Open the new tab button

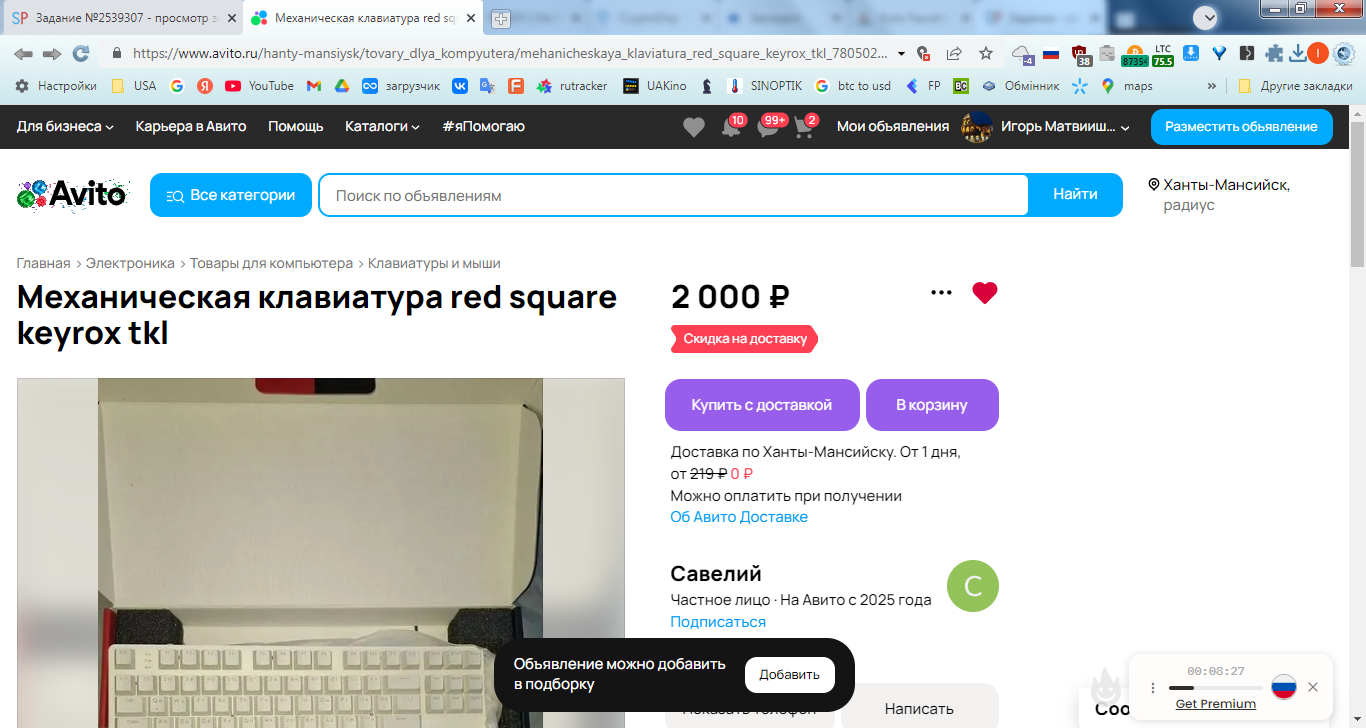[x=501, y=19]
